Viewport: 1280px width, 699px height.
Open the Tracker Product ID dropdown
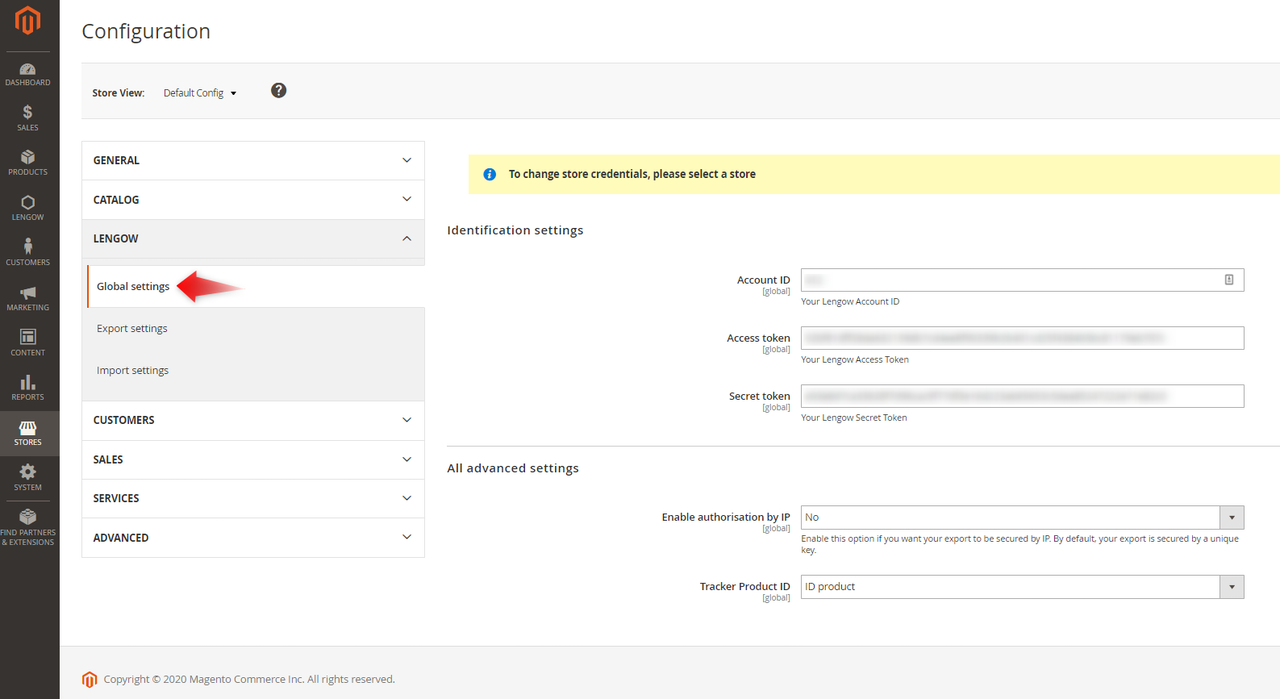click(1022, 587)
